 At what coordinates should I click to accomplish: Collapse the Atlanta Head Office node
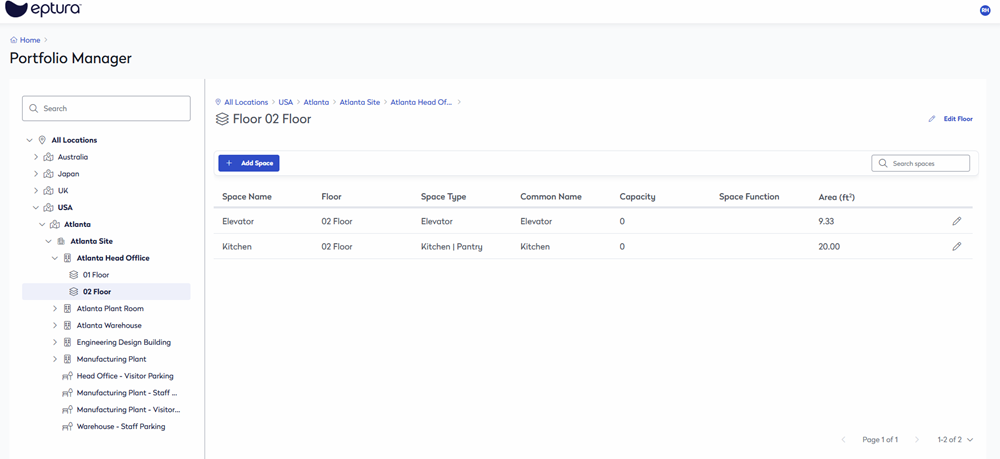[55, 258]
